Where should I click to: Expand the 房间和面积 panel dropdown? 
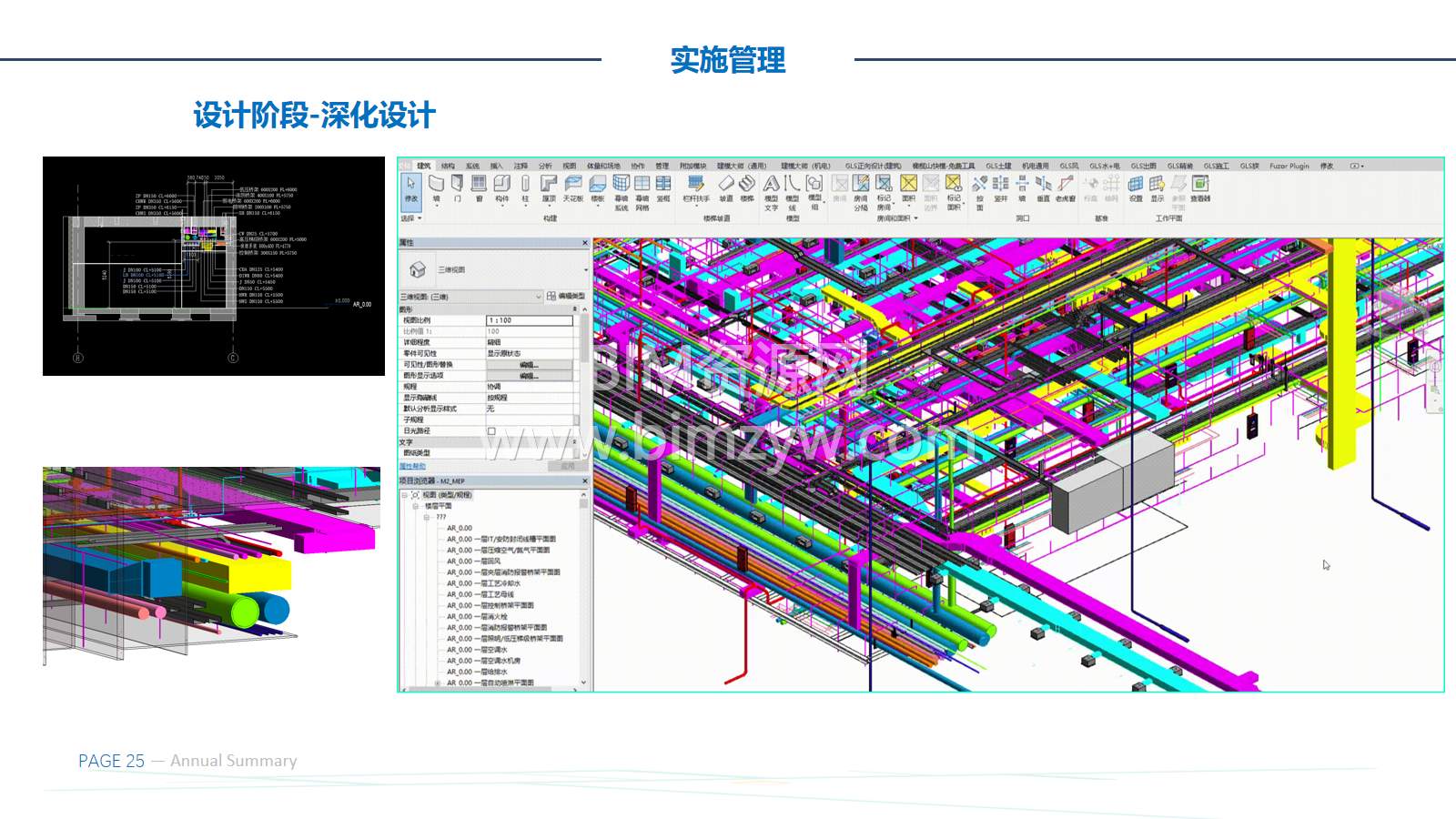[x=897, y=218]
